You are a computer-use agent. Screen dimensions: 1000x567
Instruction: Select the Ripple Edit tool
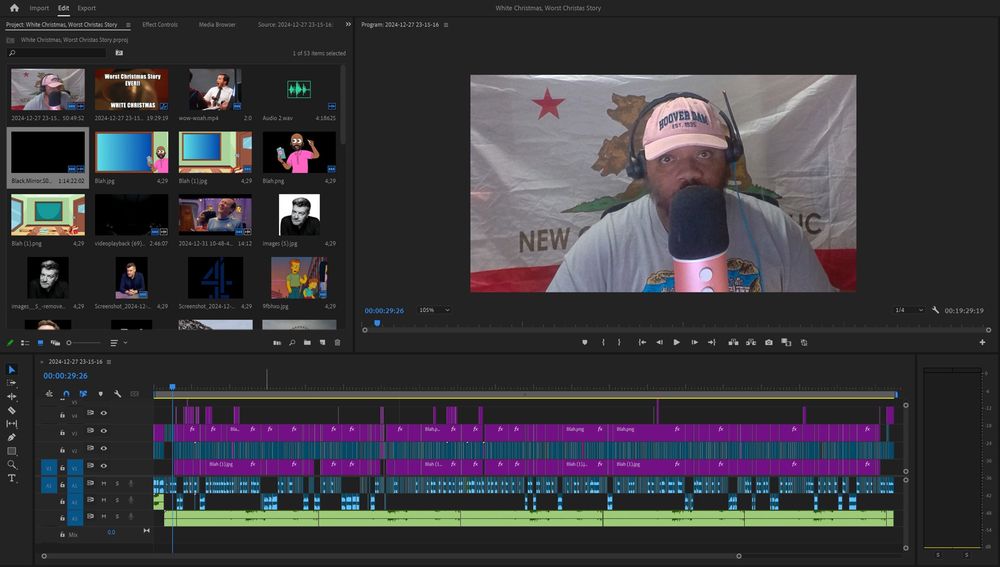point(12,396)
